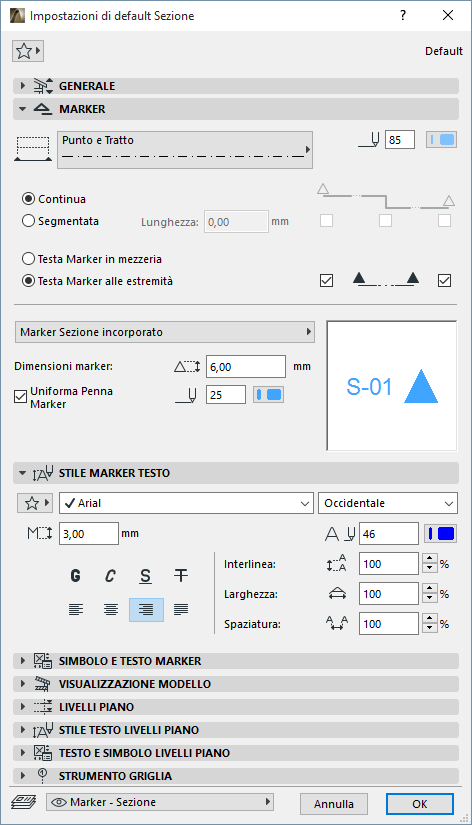Image resolution: width=472 pixels, height=825 pixels.
Task: Click the text pen icon beside 46
Action: click(340, 534)
